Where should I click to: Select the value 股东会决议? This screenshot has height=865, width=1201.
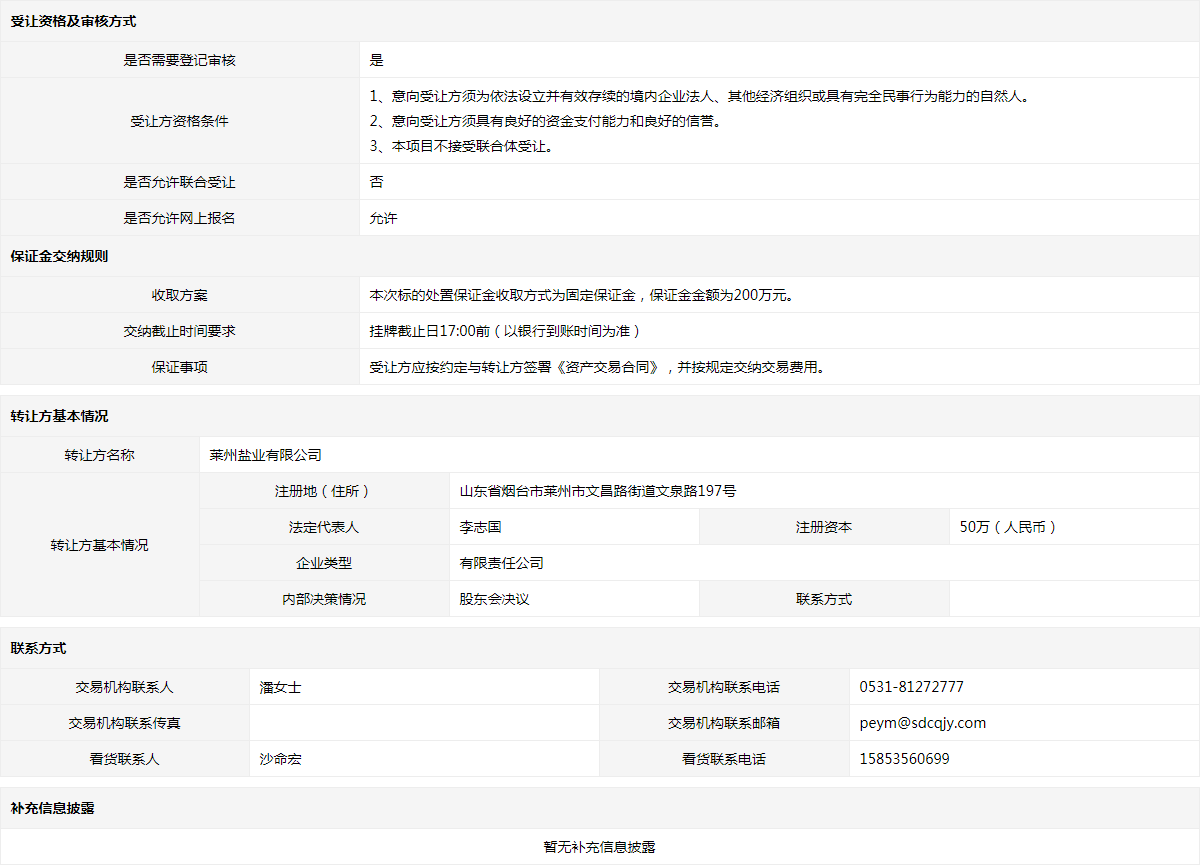pyautogui.click(x=494, y=599)
